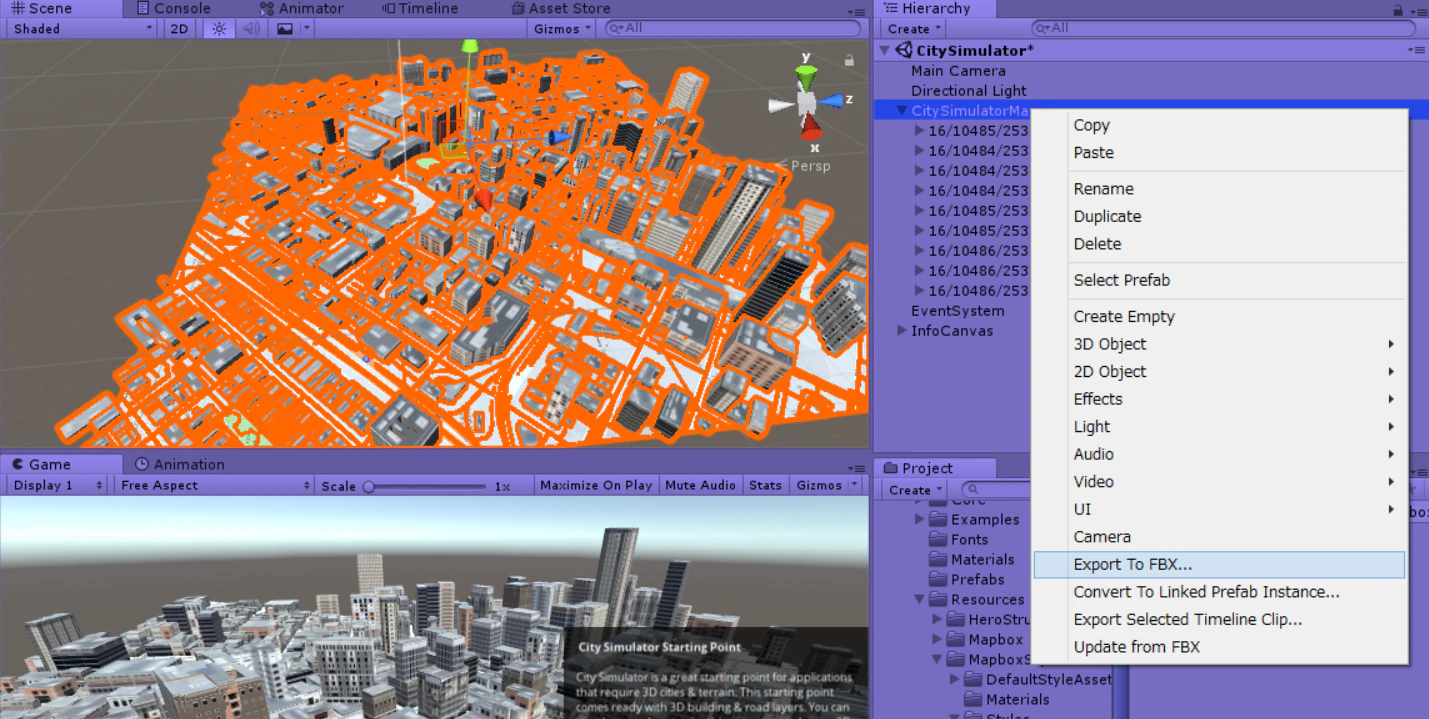Choose Duplicate from the context menu

[1107, 216]
